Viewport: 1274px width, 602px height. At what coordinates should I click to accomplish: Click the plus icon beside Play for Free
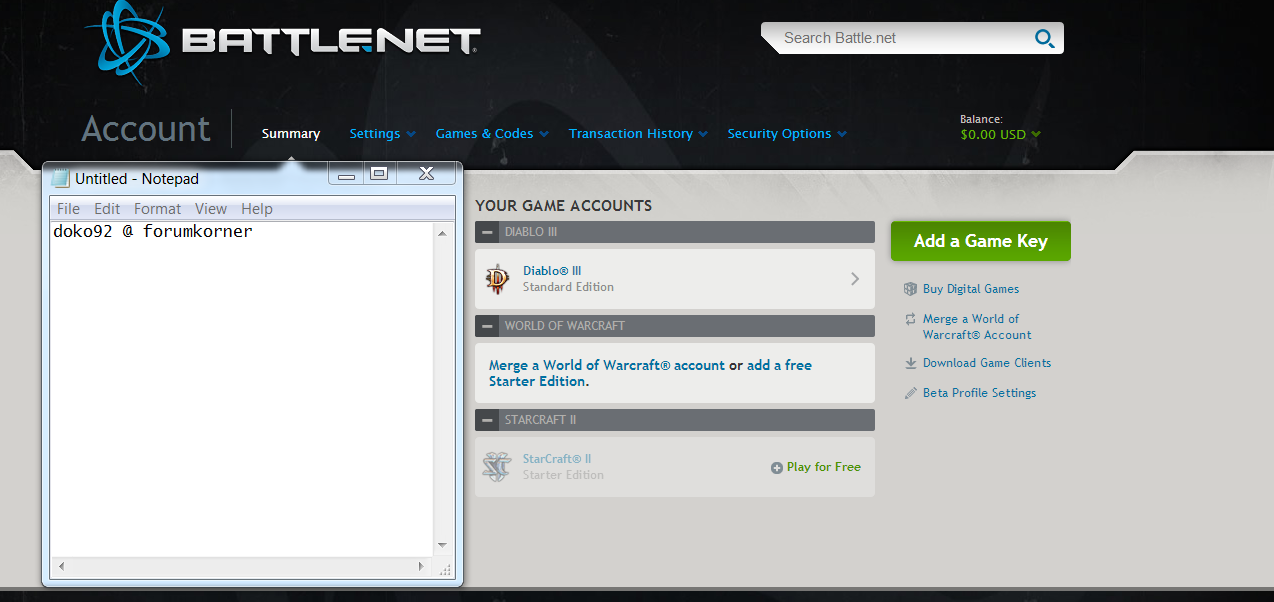(x=777, y=467)
